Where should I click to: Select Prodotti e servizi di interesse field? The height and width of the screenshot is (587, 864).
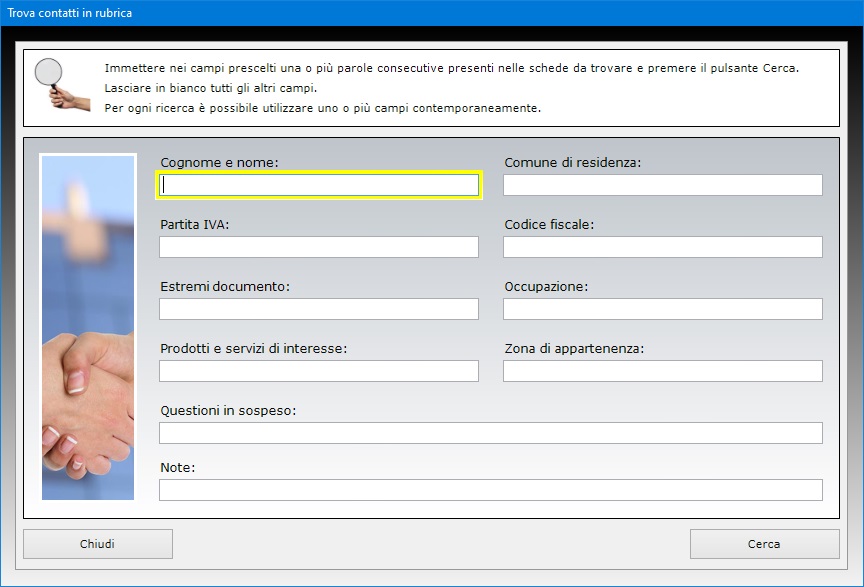(x=319, y=371)
